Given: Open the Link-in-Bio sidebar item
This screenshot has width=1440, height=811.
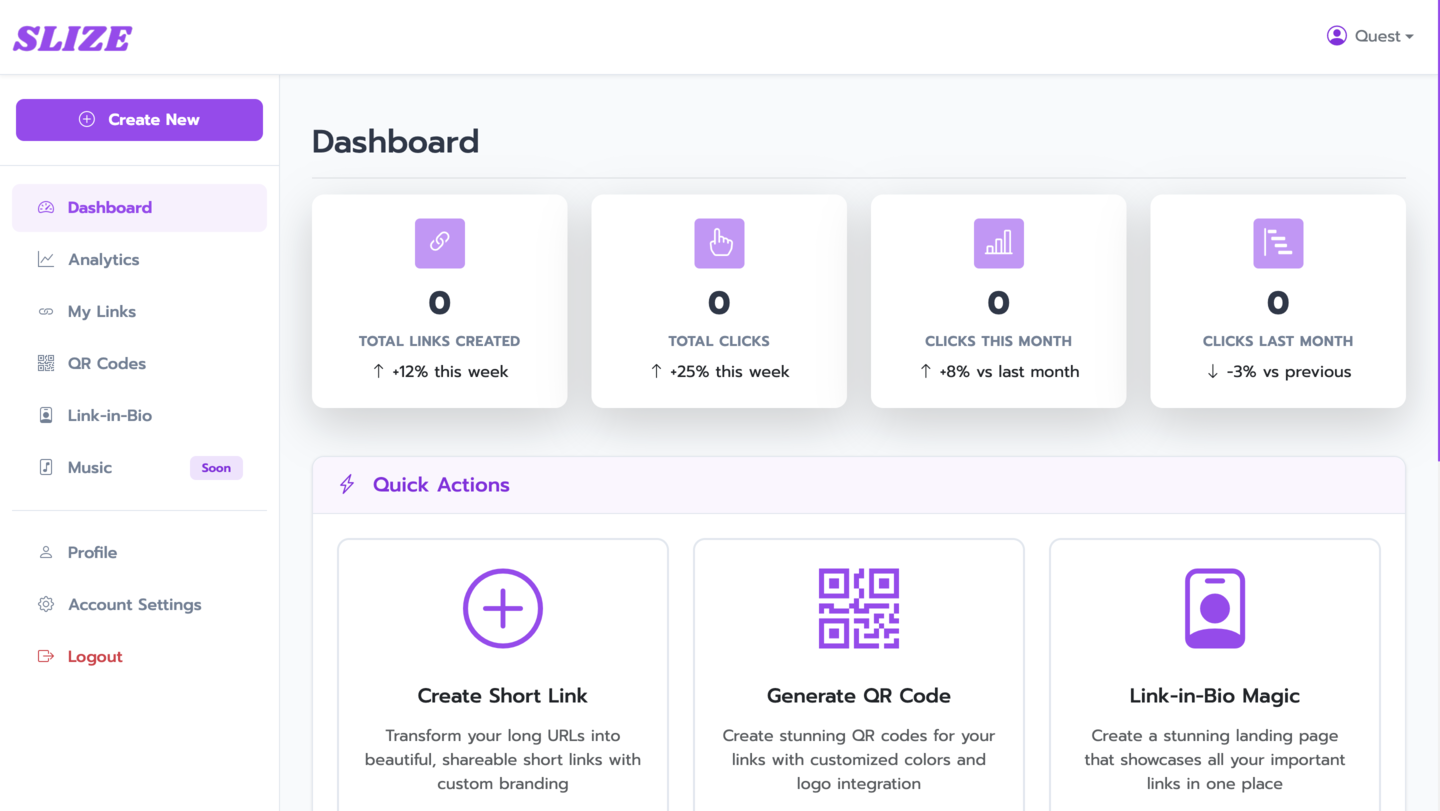Looking at the screenshot, I should (109, 416).
